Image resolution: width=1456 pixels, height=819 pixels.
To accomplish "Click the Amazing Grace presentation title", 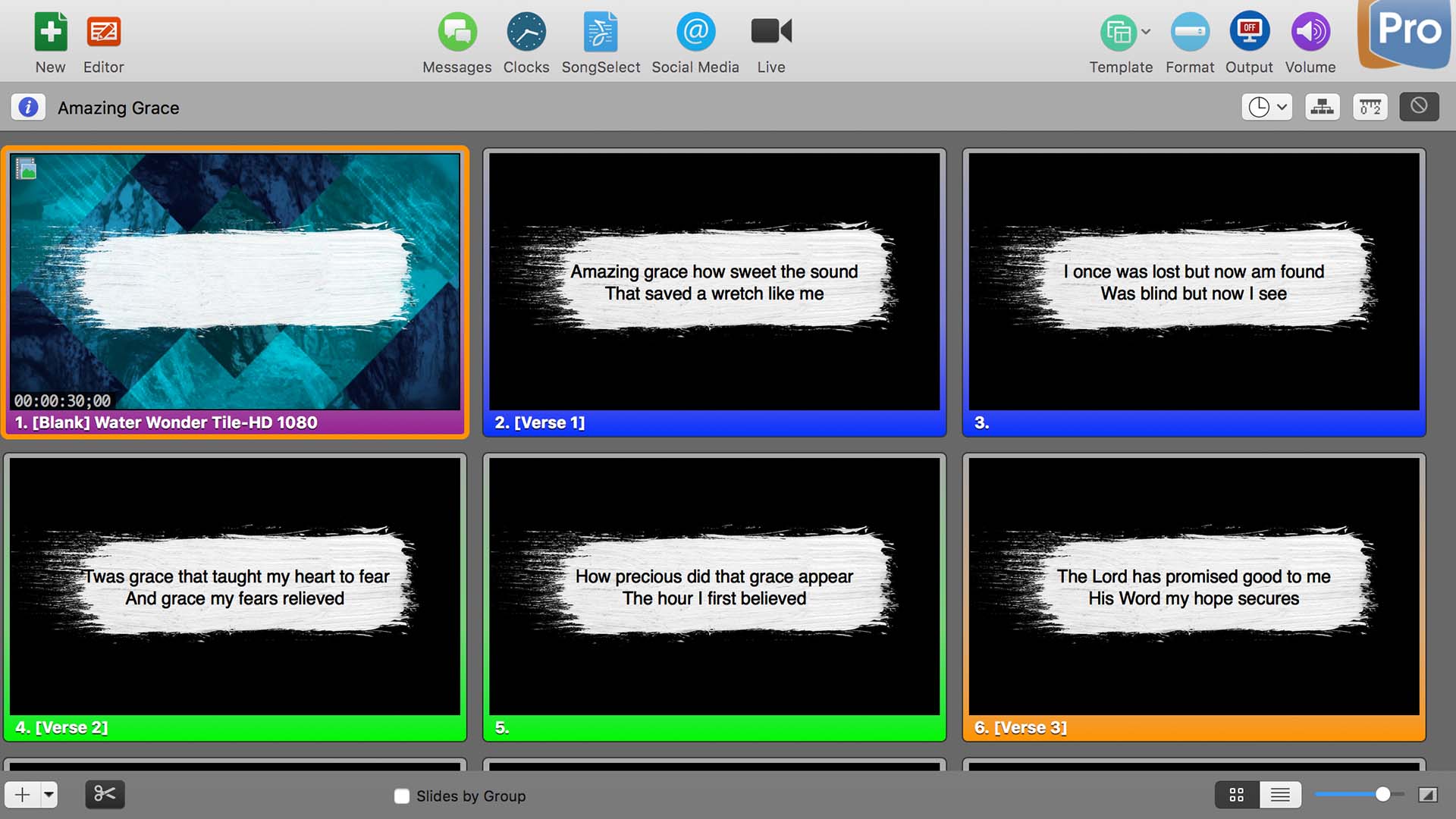I will pos(118,108).
